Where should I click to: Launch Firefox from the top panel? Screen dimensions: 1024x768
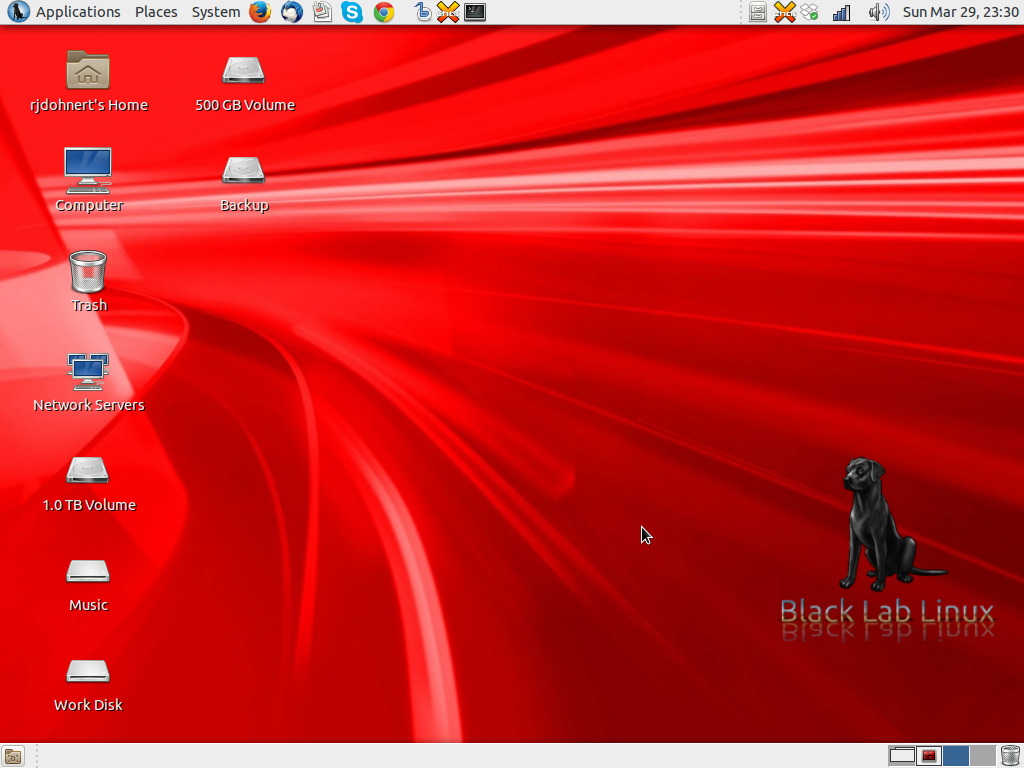[x=260, y=12]
